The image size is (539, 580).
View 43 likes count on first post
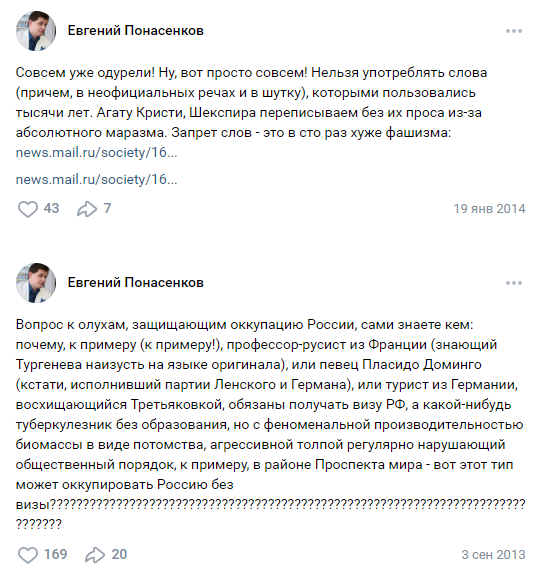point(51,209)
